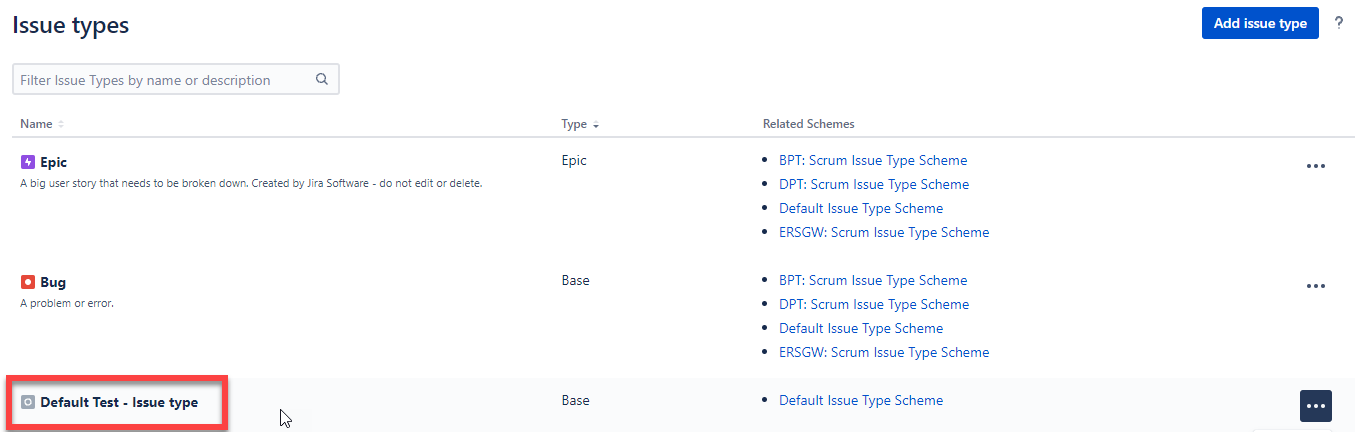Click the 'A problem or error.' description
Image resolution: width=1362 pixels, height=432 pixels.
coord(67,303)
